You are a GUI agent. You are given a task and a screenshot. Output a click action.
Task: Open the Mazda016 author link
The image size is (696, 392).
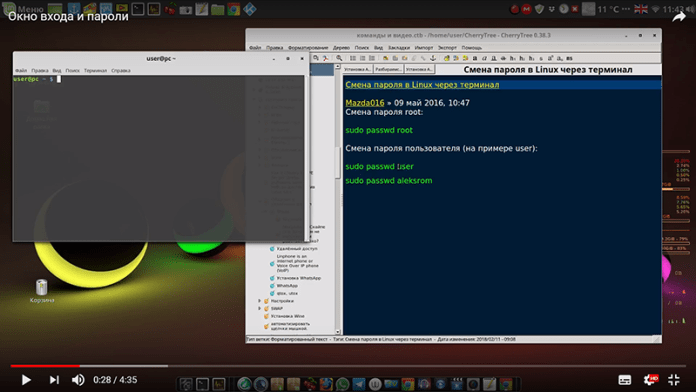tap(365, 103)
